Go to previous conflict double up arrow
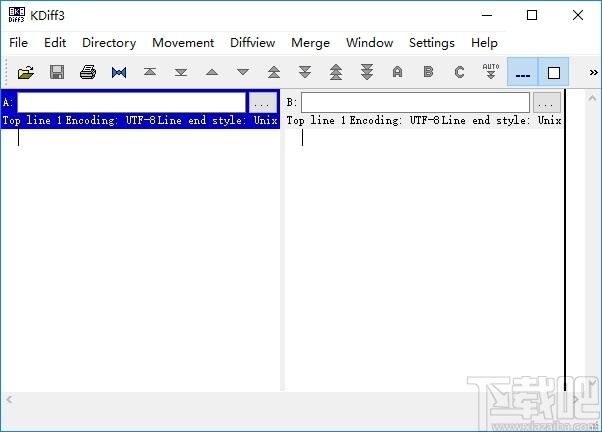 274,72
